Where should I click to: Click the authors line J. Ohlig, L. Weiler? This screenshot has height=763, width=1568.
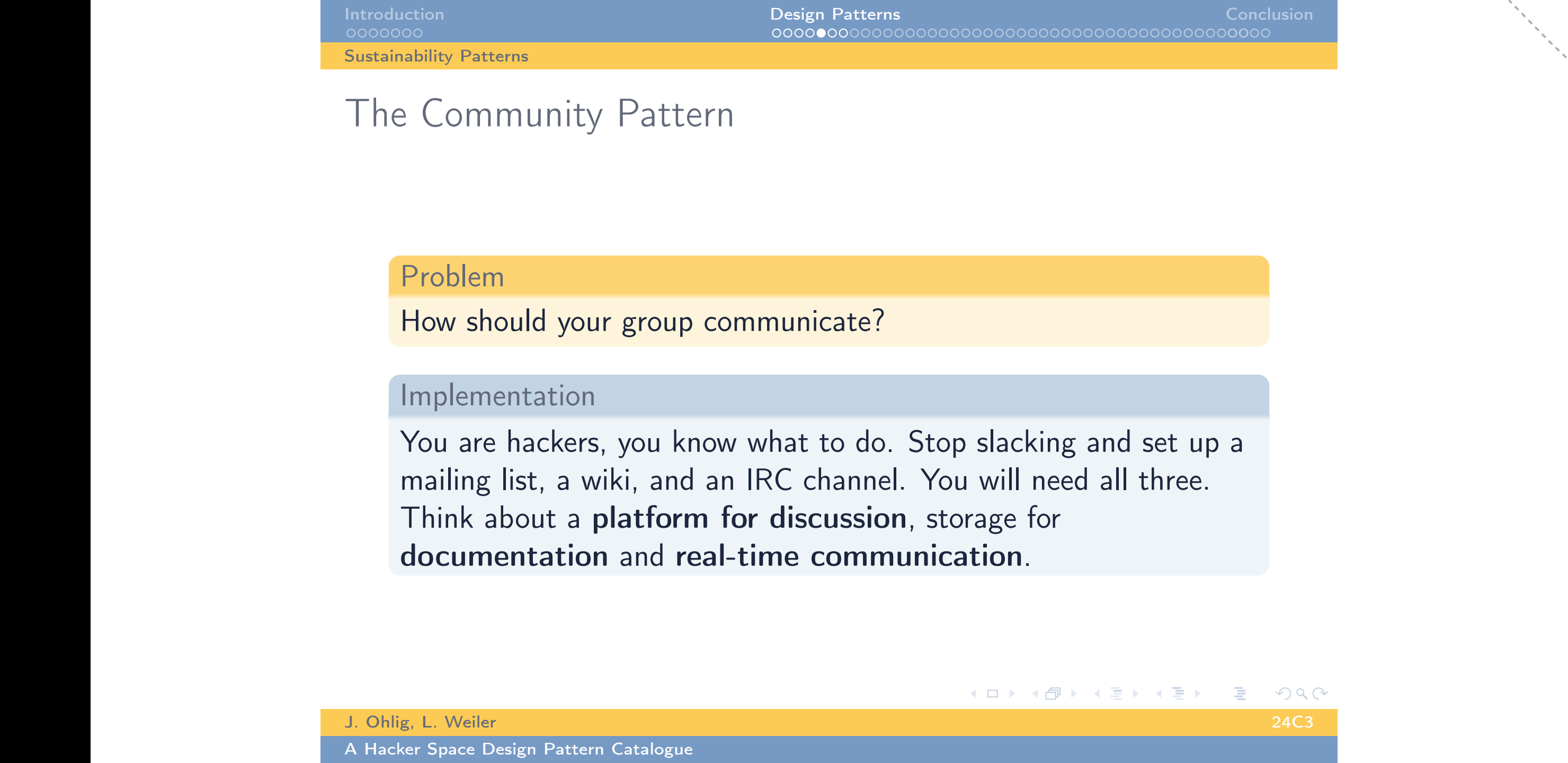420,722
